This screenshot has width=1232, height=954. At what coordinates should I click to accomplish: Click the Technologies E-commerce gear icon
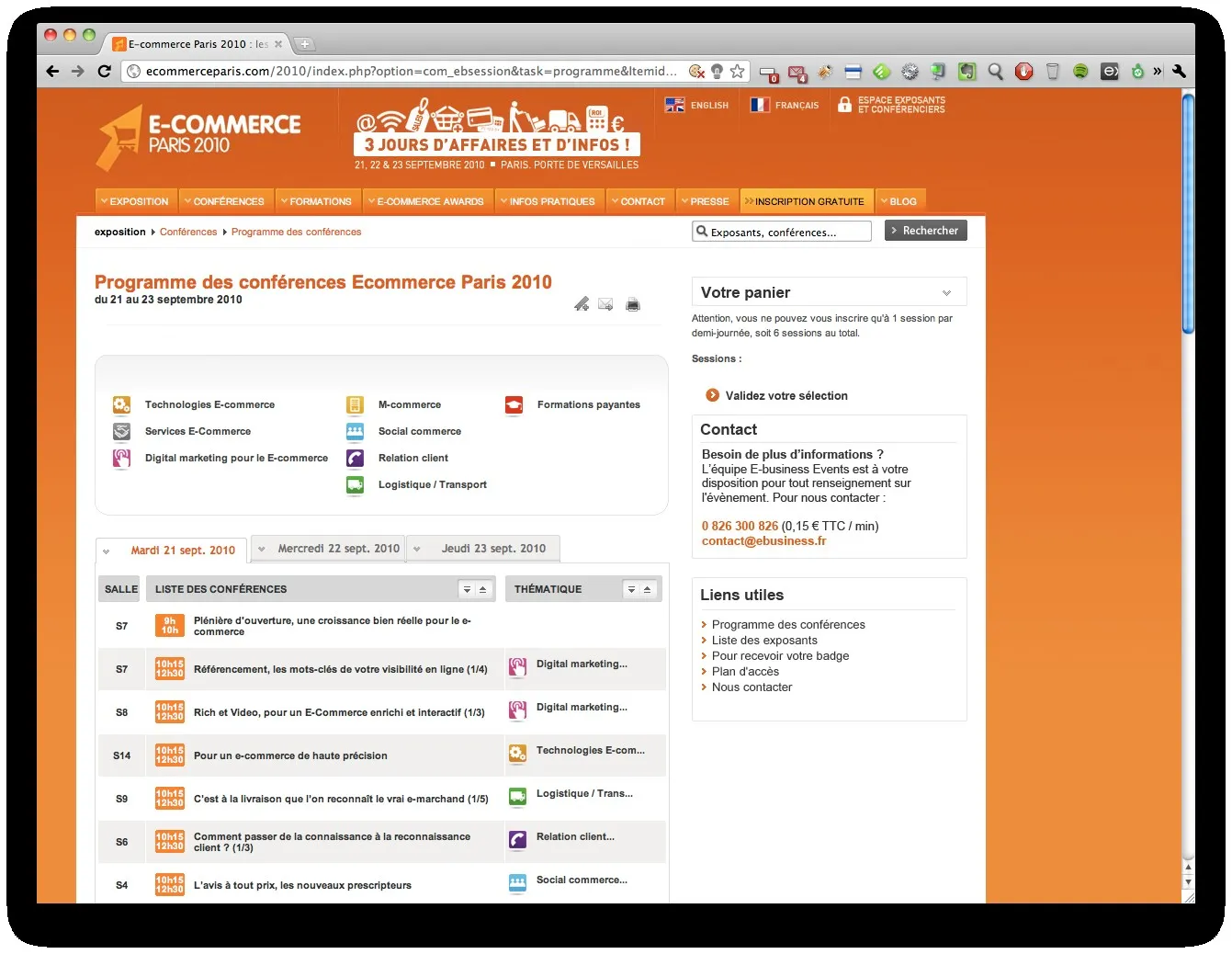[x=121, y=404]
